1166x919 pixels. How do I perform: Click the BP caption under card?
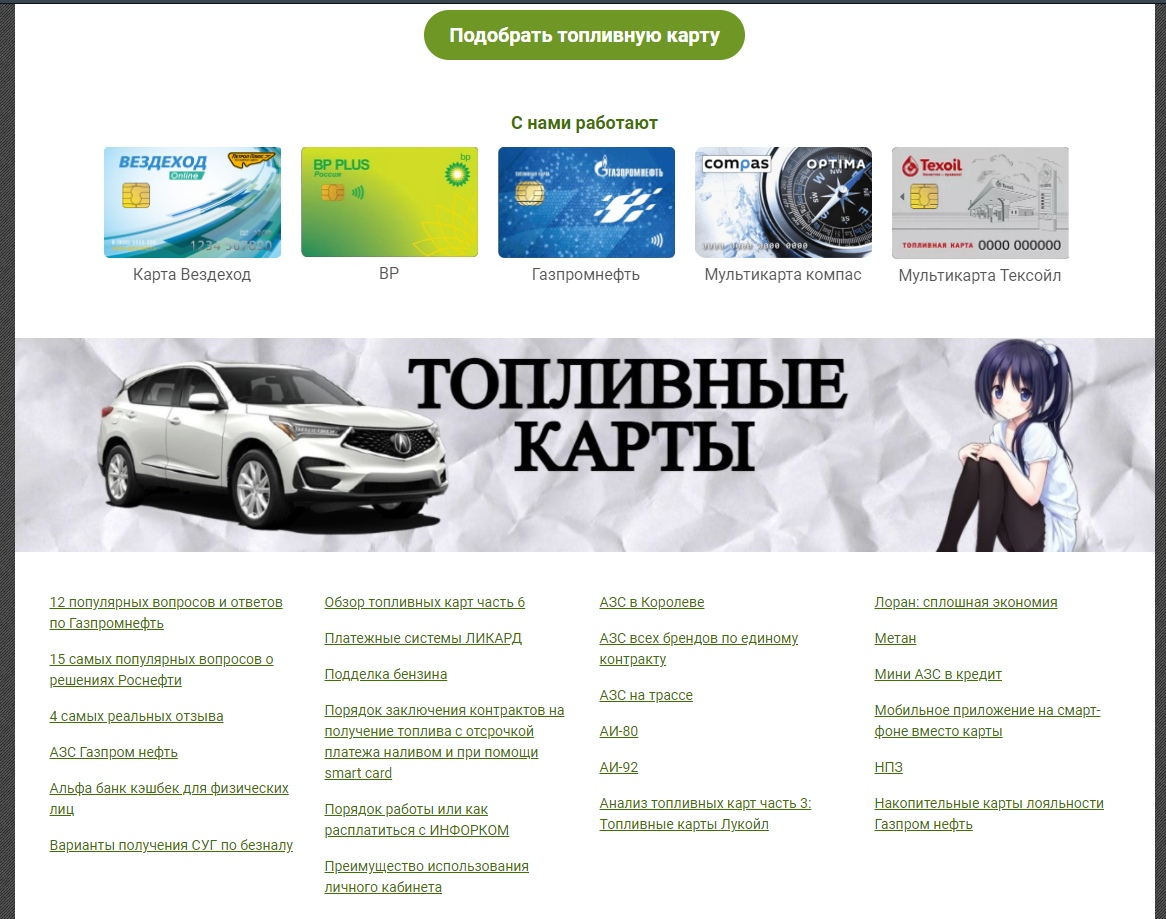click(389, 273)
